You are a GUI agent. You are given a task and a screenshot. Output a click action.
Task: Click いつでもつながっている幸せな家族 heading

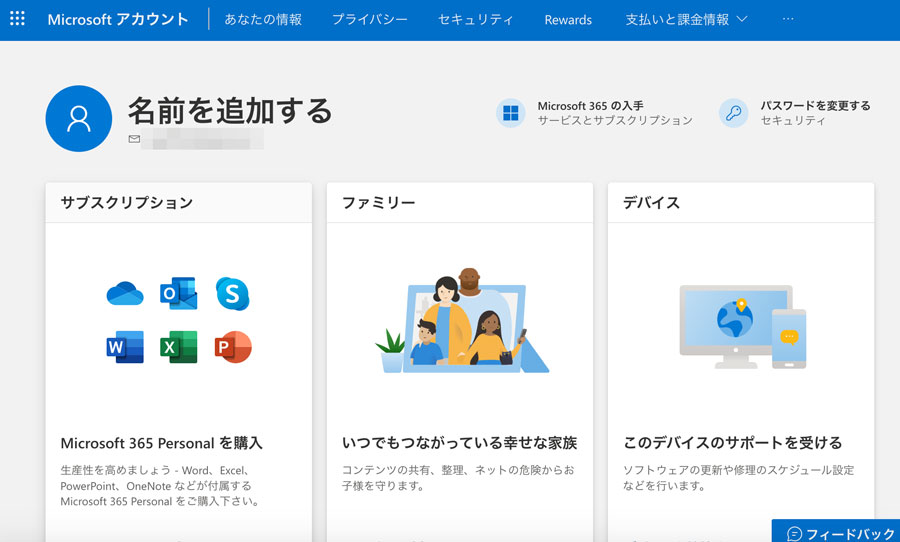[459, 443]
